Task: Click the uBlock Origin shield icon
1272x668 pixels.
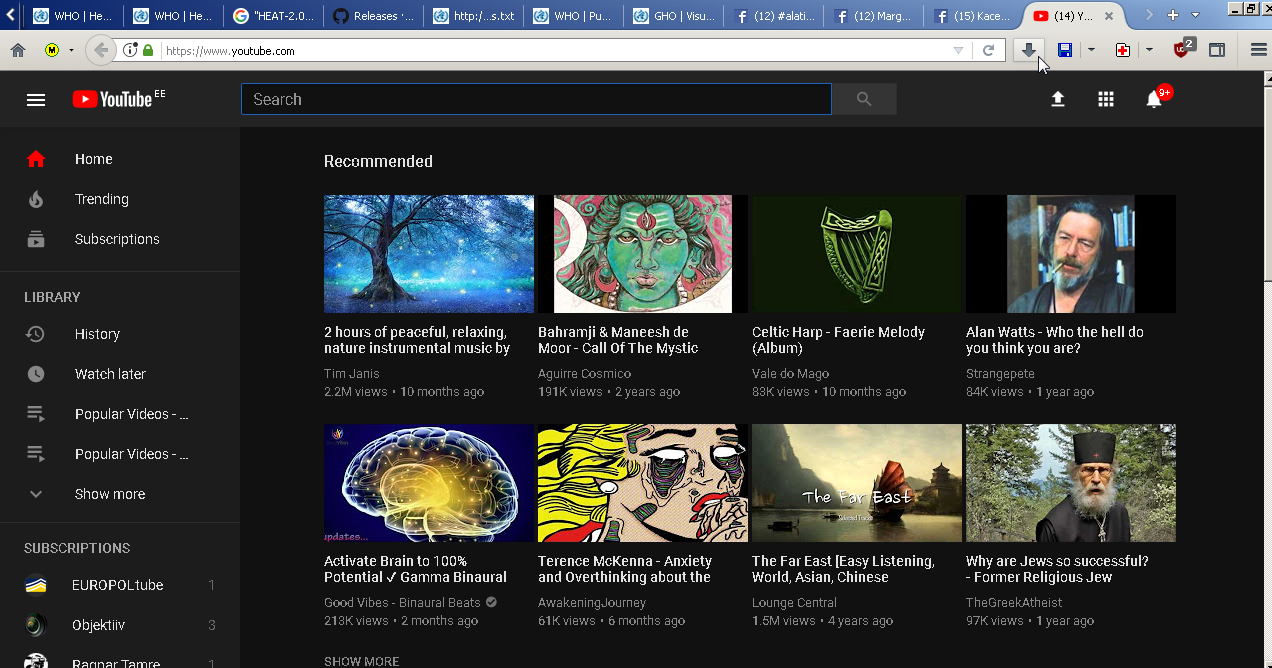Action: tap(1181, 50)
